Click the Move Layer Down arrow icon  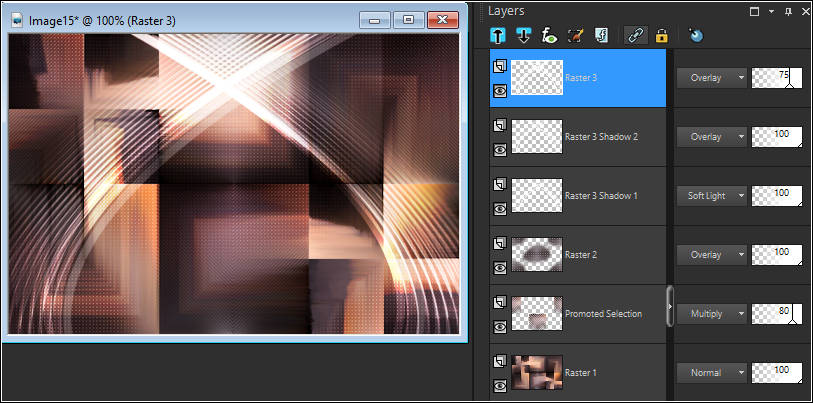pyautogui.click(x=524, y=35)
